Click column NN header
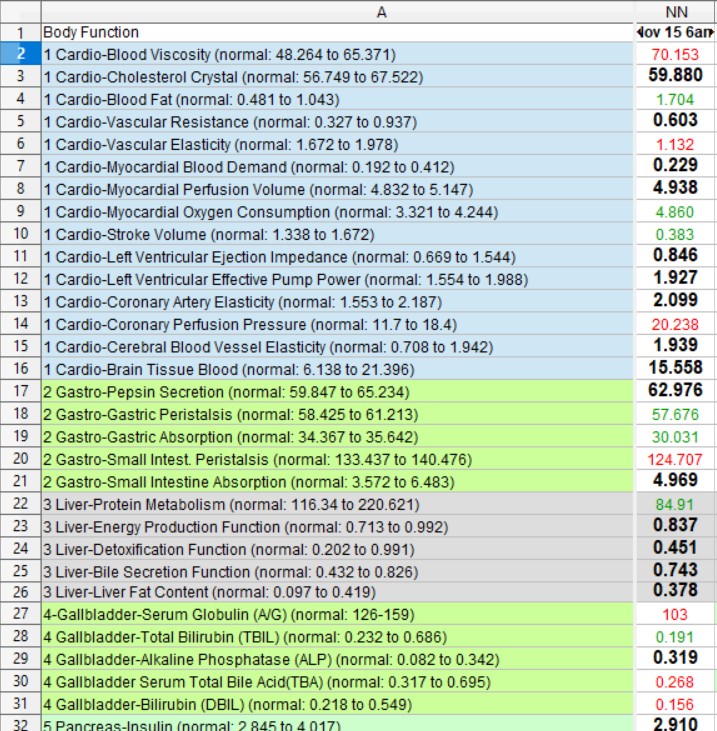 pyautogui.click(x=675, y=11)
